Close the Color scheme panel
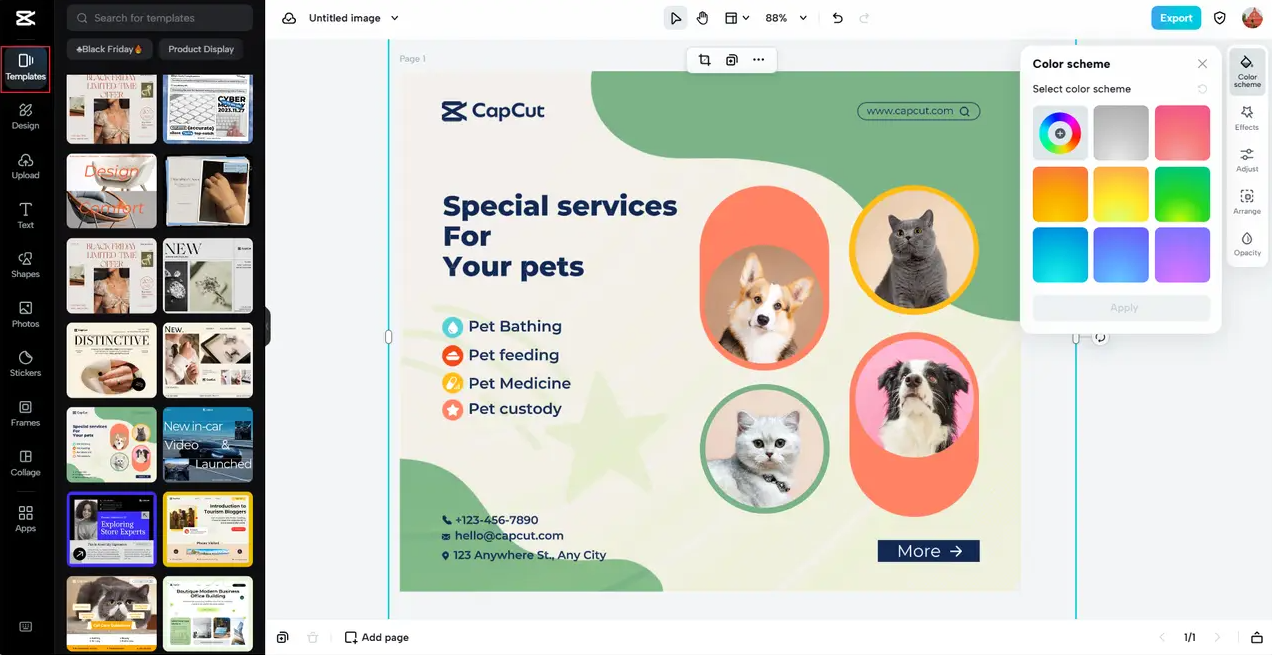The image size is (1272, 655). click(1202, 64)
